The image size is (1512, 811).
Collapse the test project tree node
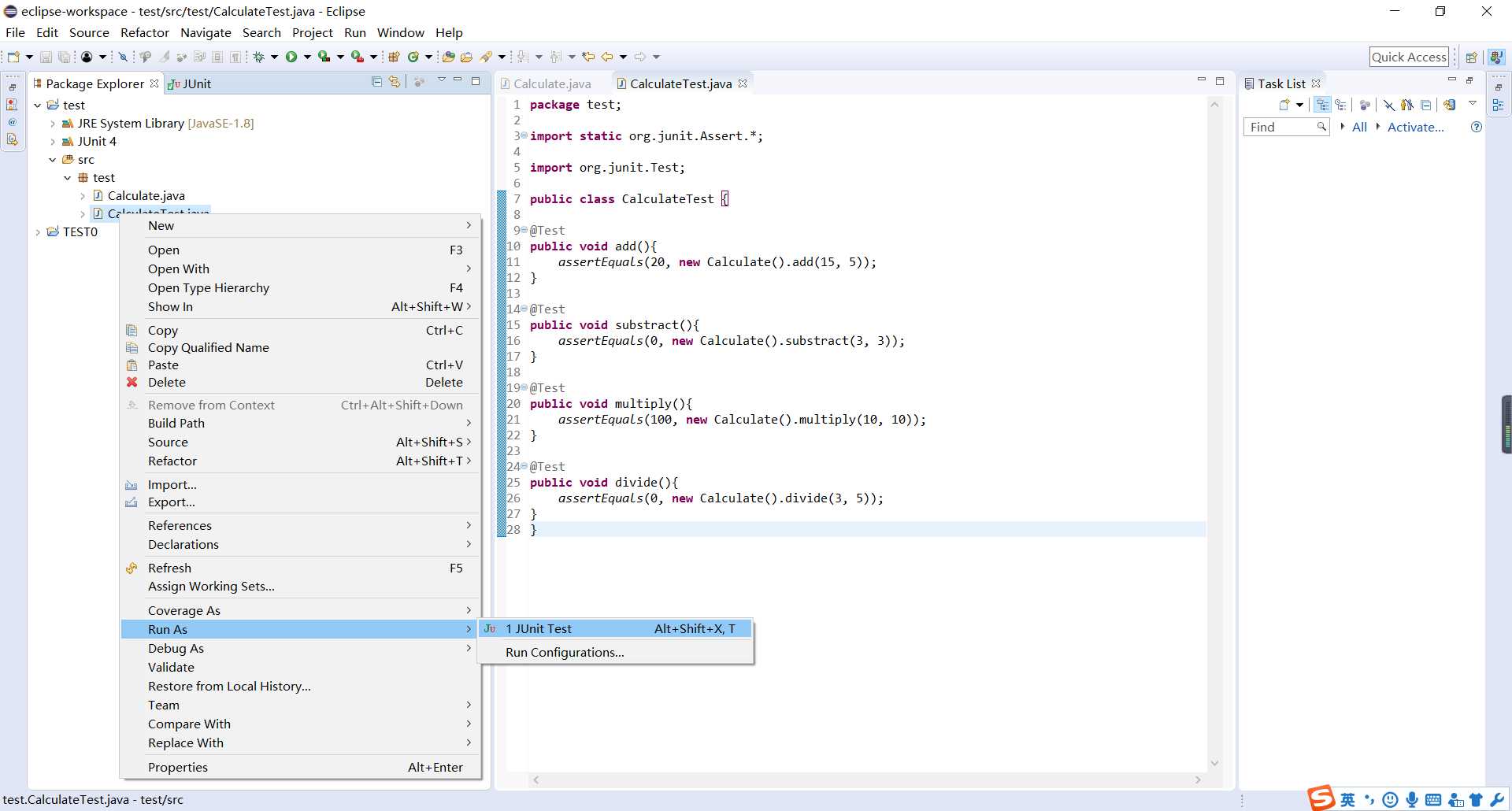37,105
